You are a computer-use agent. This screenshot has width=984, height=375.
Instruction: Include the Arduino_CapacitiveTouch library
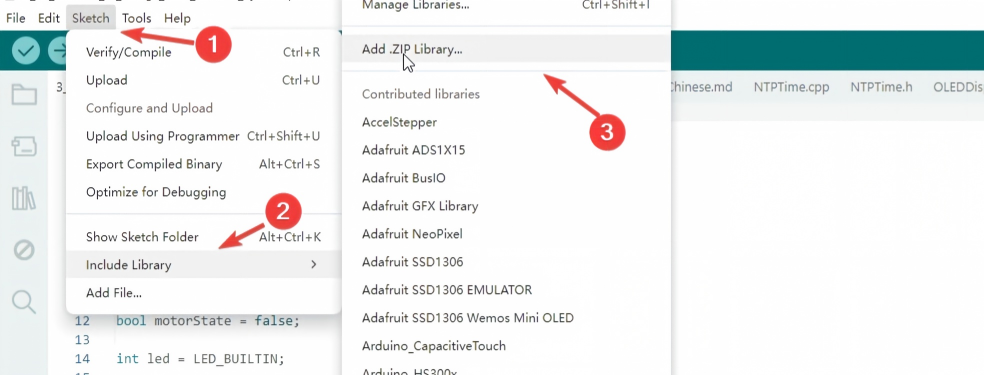pyautogui.click(x=506, y=346)
